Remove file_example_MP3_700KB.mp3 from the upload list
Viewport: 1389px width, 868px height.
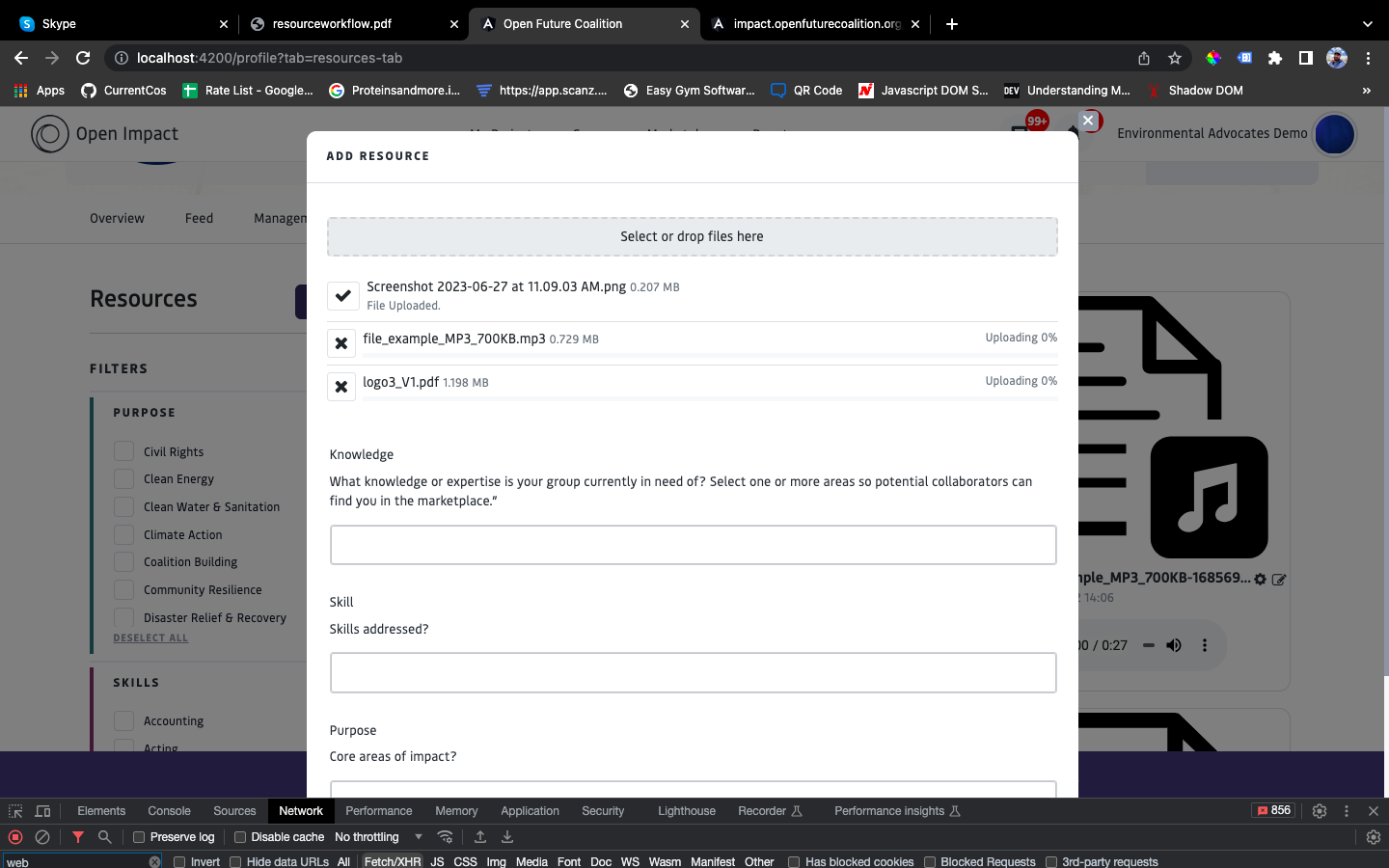coord(341,343)
